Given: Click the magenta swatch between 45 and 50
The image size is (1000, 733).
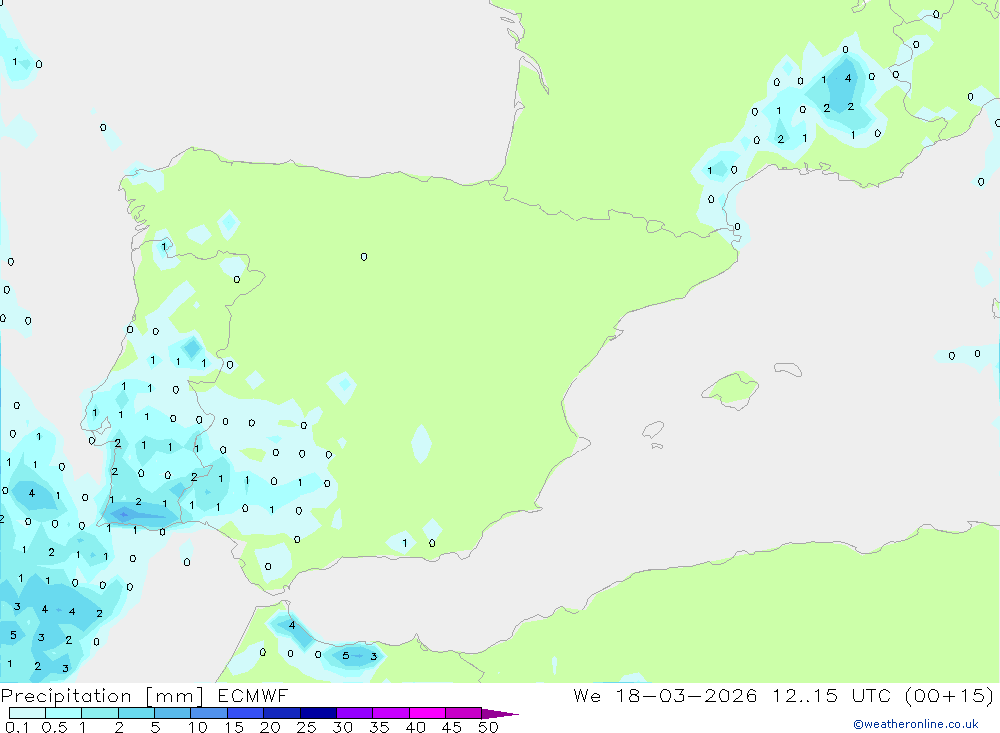Looking at the screenshot, I should [x=463, y=713].
